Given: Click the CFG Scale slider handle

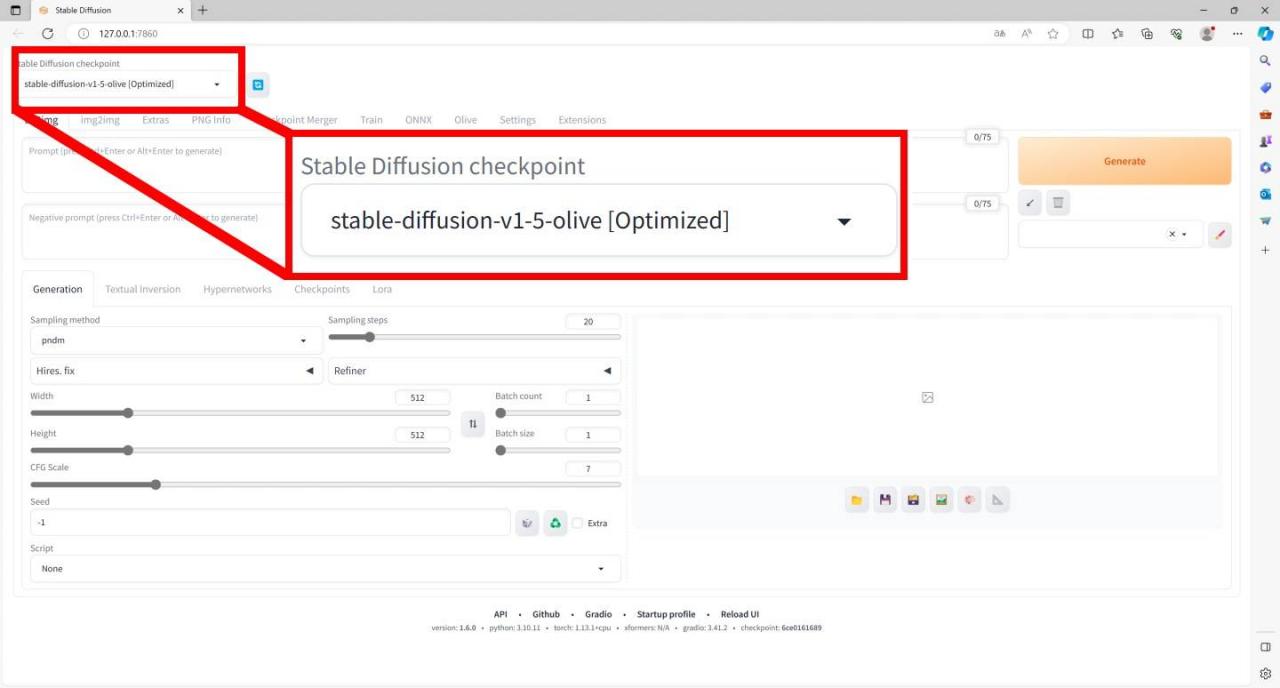Looking at the screenshot, I should (156, 485).
